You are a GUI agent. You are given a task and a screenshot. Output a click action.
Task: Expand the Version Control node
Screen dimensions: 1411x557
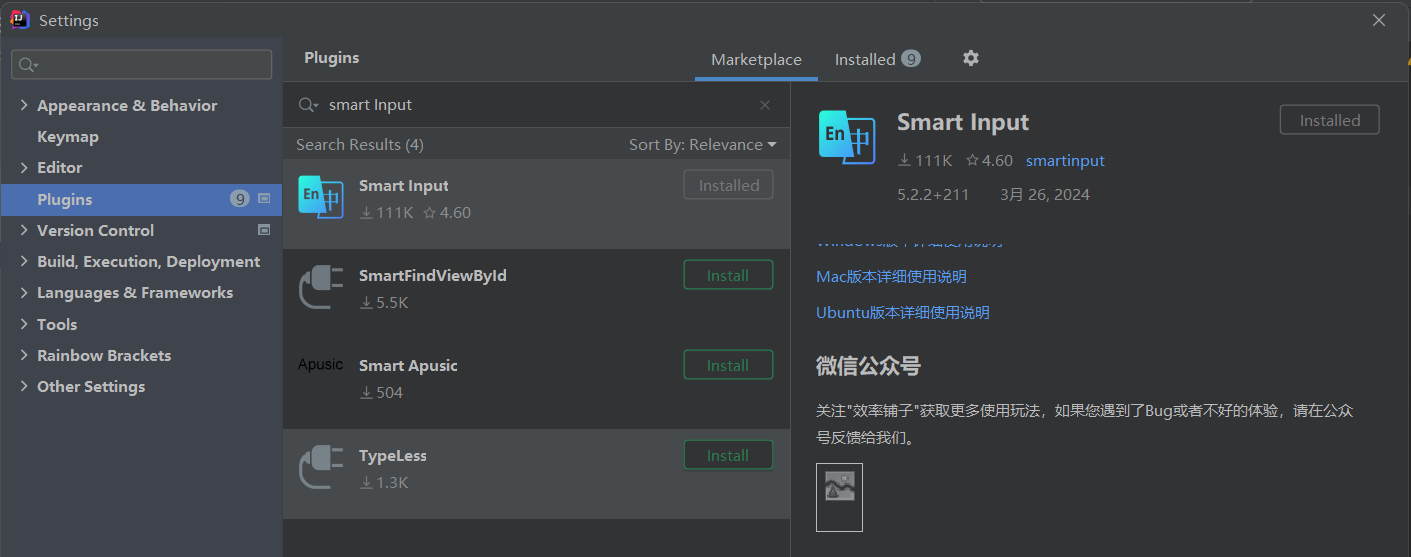24,230
